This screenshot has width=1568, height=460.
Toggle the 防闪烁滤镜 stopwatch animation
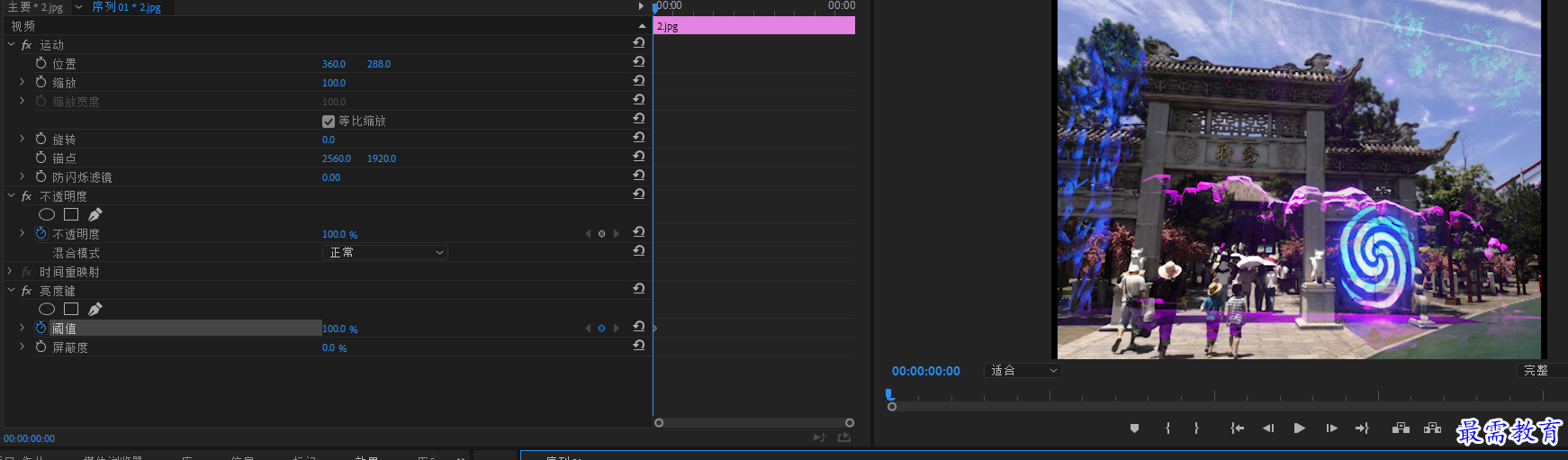point(41,176)
